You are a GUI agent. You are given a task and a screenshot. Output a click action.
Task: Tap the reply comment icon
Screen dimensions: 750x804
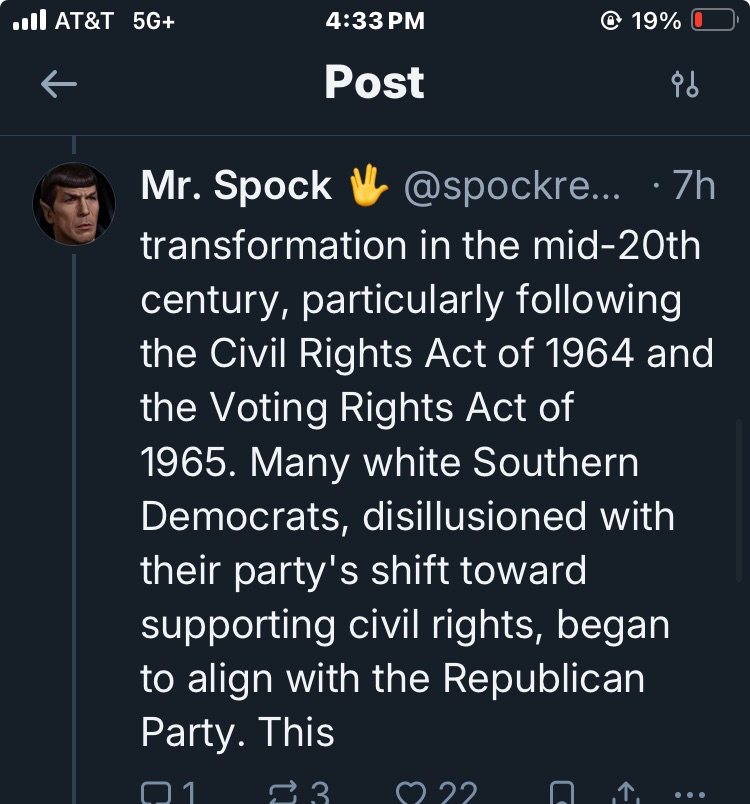pos(156,795)
